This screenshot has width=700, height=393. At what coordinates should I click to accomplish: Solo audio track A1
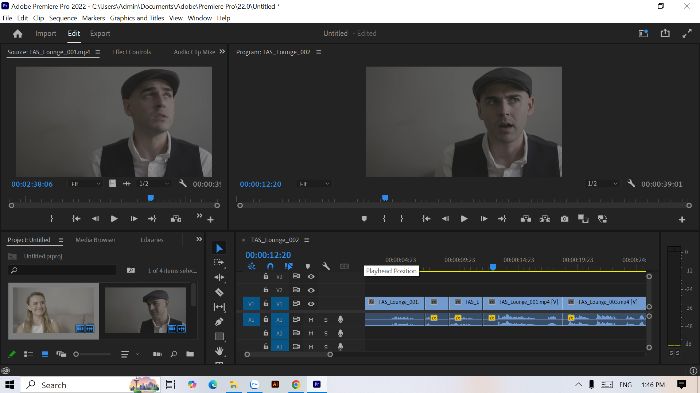pos(325,320)
